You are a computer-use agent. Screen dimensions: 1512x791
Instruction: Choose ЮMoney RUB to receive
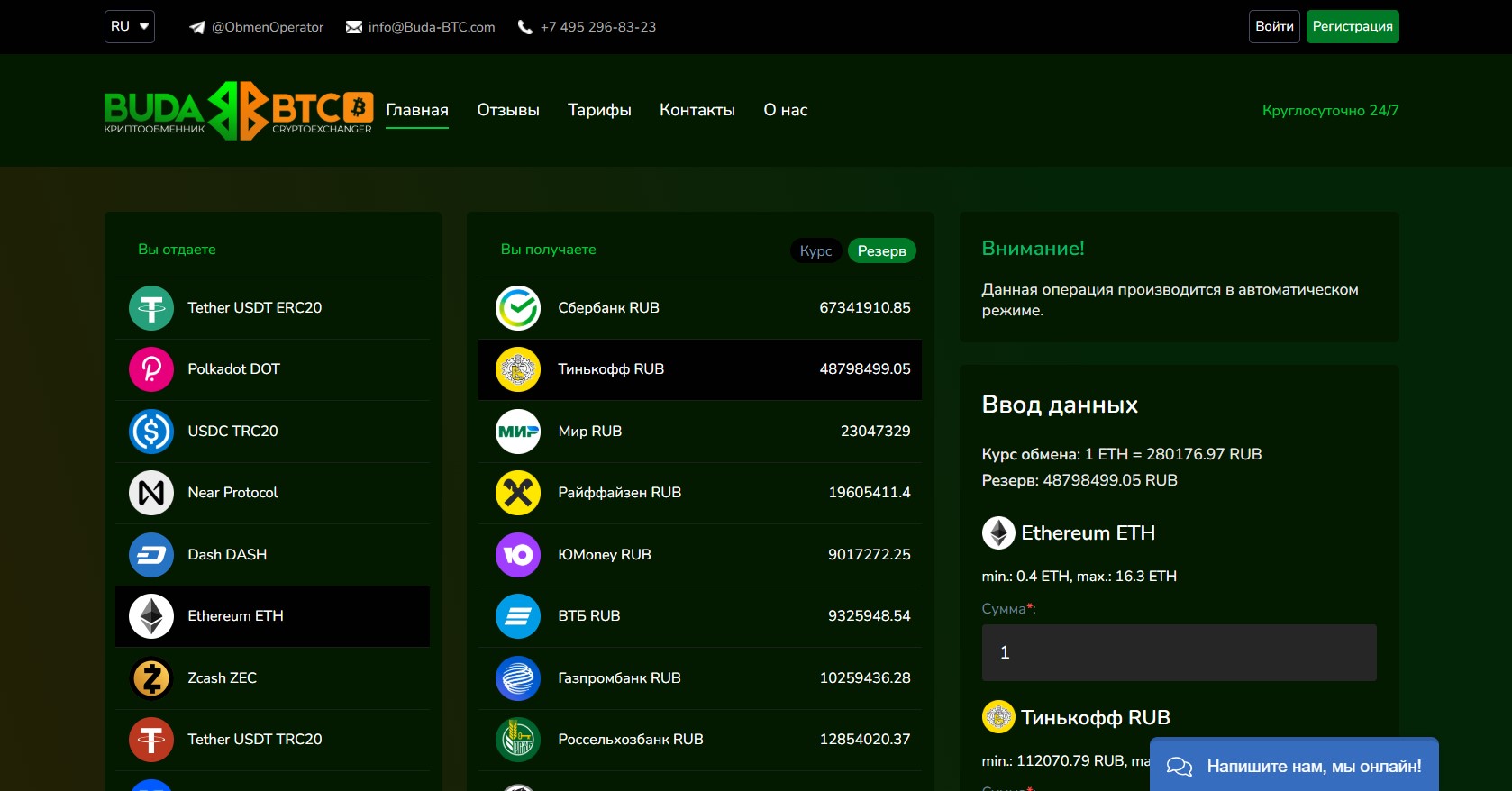click(x=700, y=555)
